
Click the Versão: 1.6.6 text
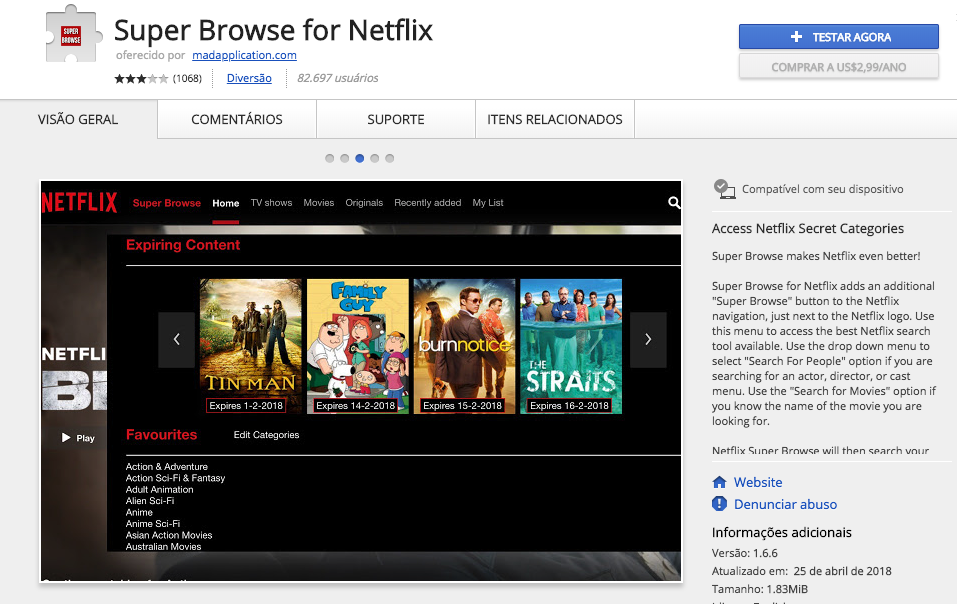click(745, 553)
